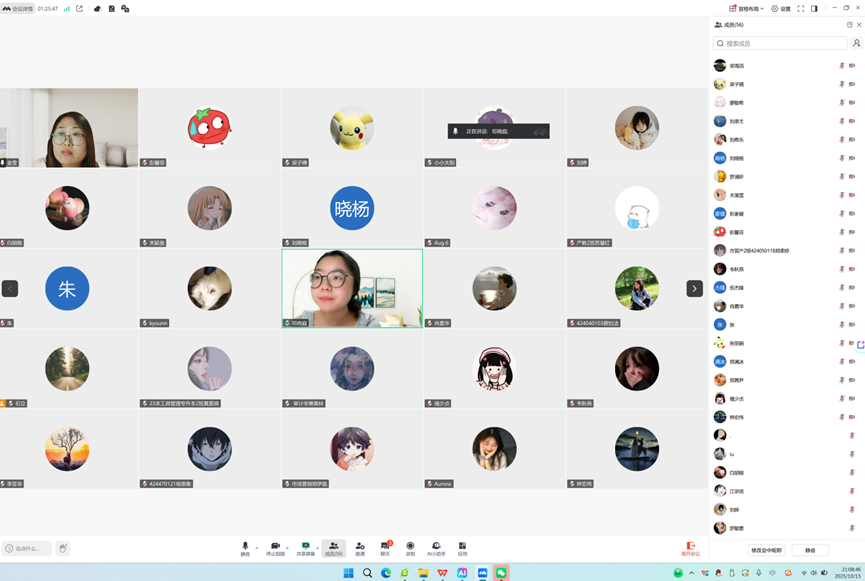This screenshot has width=865, height=581.
Task: Click the 修改会中昵称 button
Action: (x=766, y=550)
